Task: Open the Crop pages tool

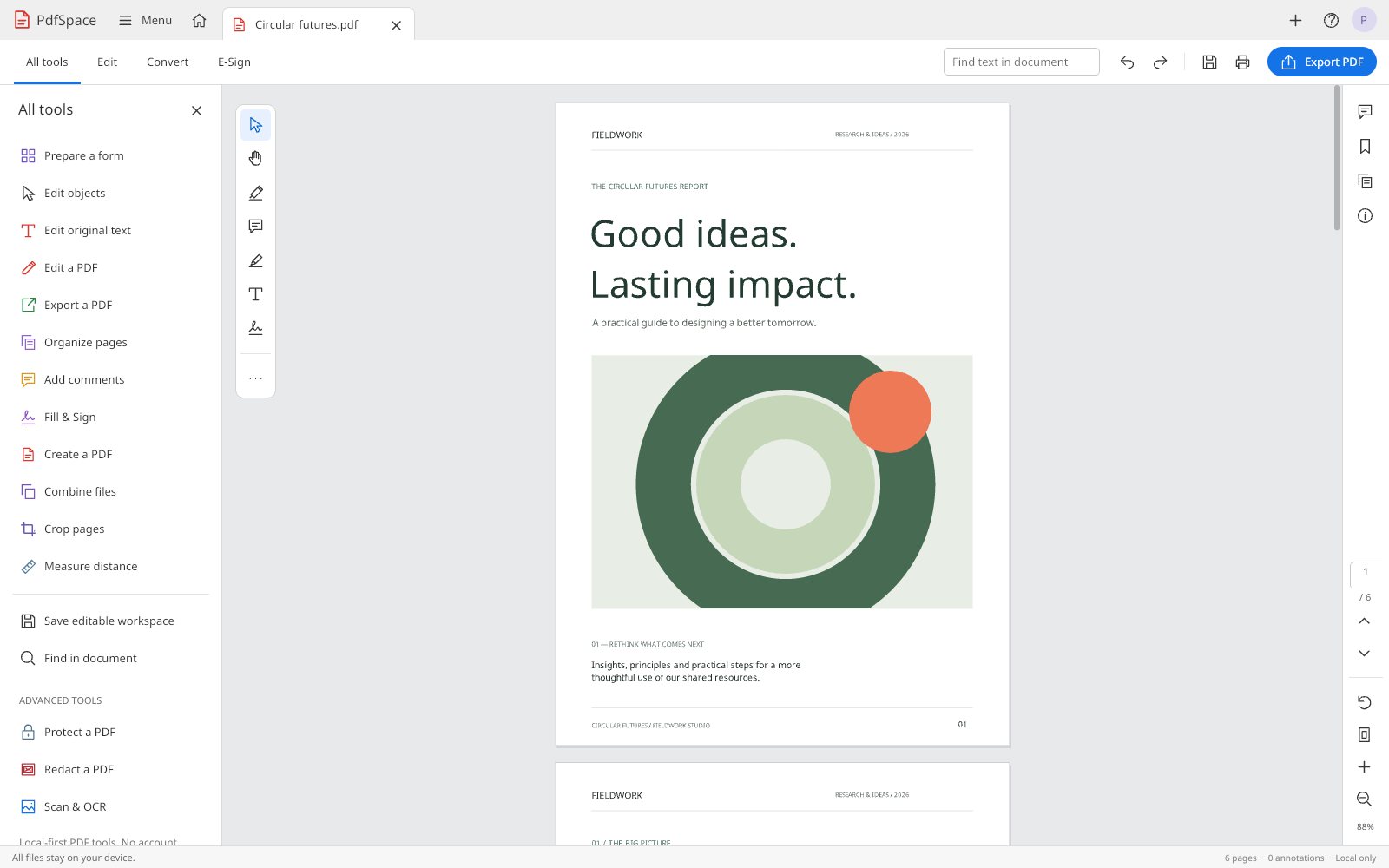Action: pyautogui.click(x=111, y=529)
